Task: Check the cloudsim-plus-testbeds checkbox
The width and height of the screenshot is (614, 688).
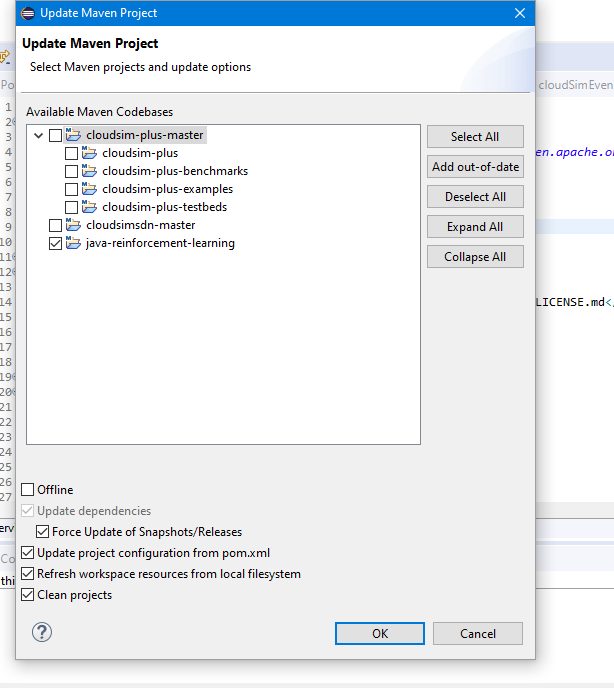Action: pyautogui.click(x=71, y=207)
